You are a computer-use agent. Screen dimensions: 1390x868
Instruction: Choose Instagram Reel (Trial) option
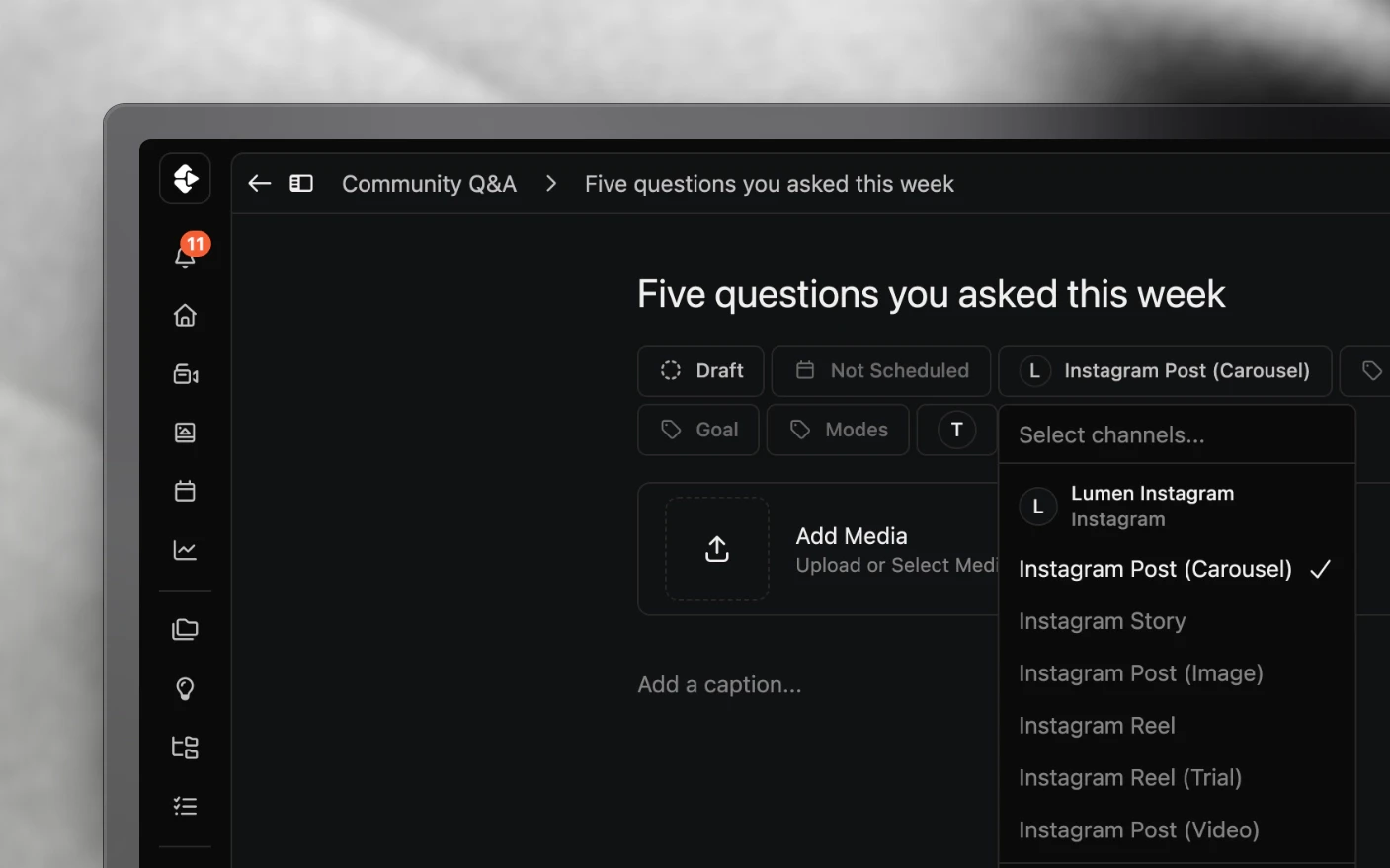[x=1177, y=778]
